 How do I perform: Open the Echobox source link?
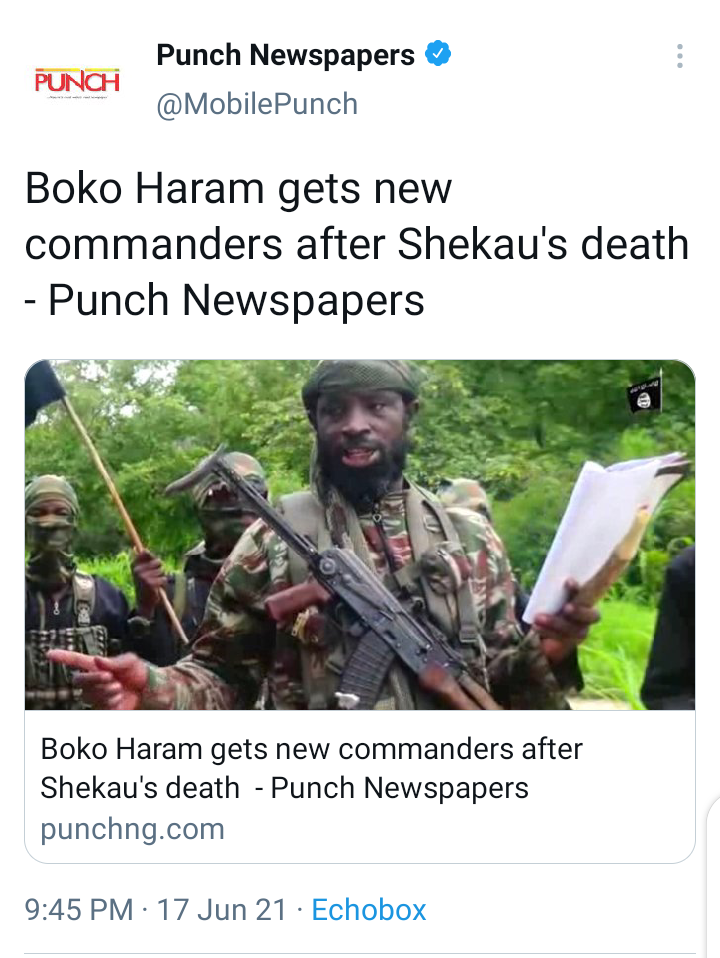(x=368, y=910)
